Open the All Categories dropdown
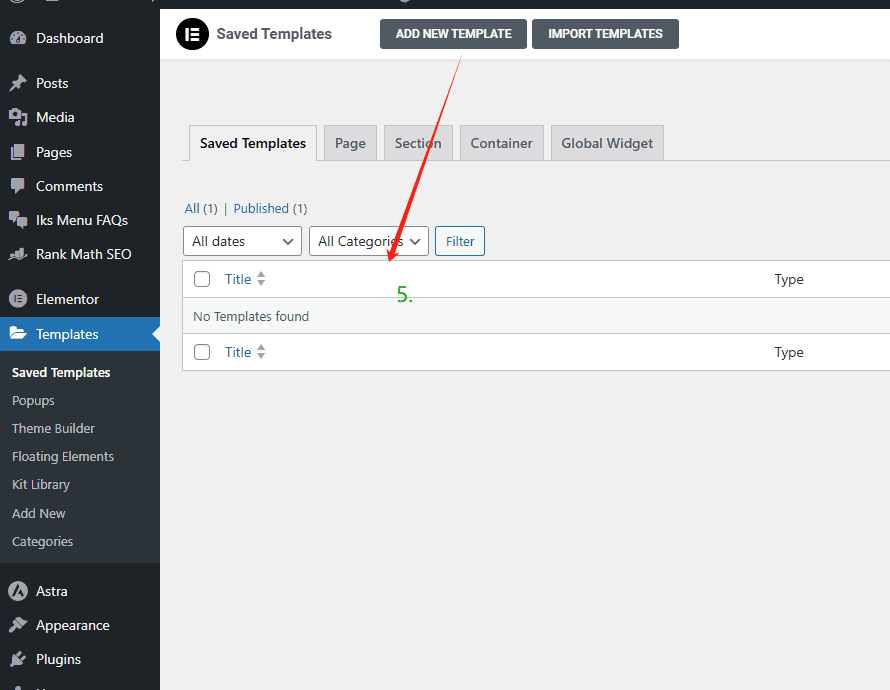 coord(369,241)
